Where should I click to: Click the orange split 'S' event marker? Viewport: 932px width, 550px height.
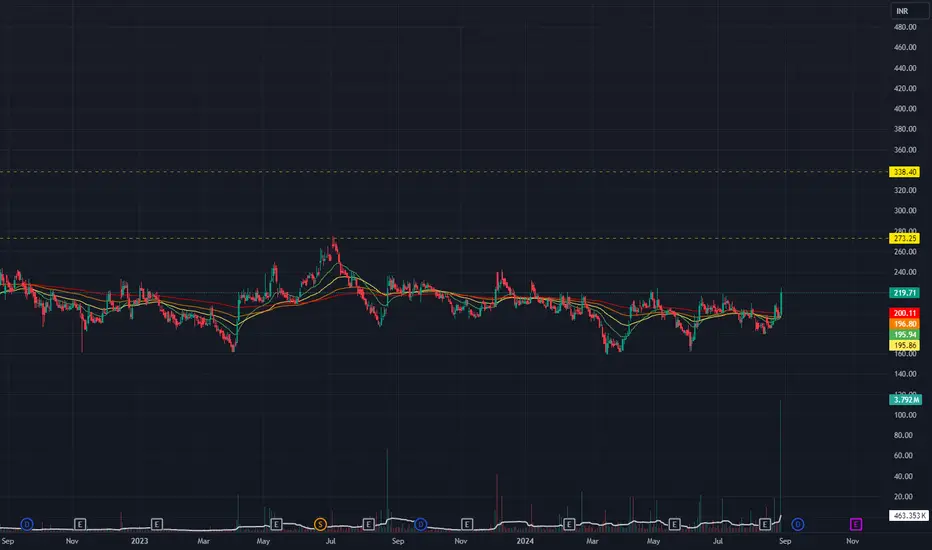pos(320,524)
